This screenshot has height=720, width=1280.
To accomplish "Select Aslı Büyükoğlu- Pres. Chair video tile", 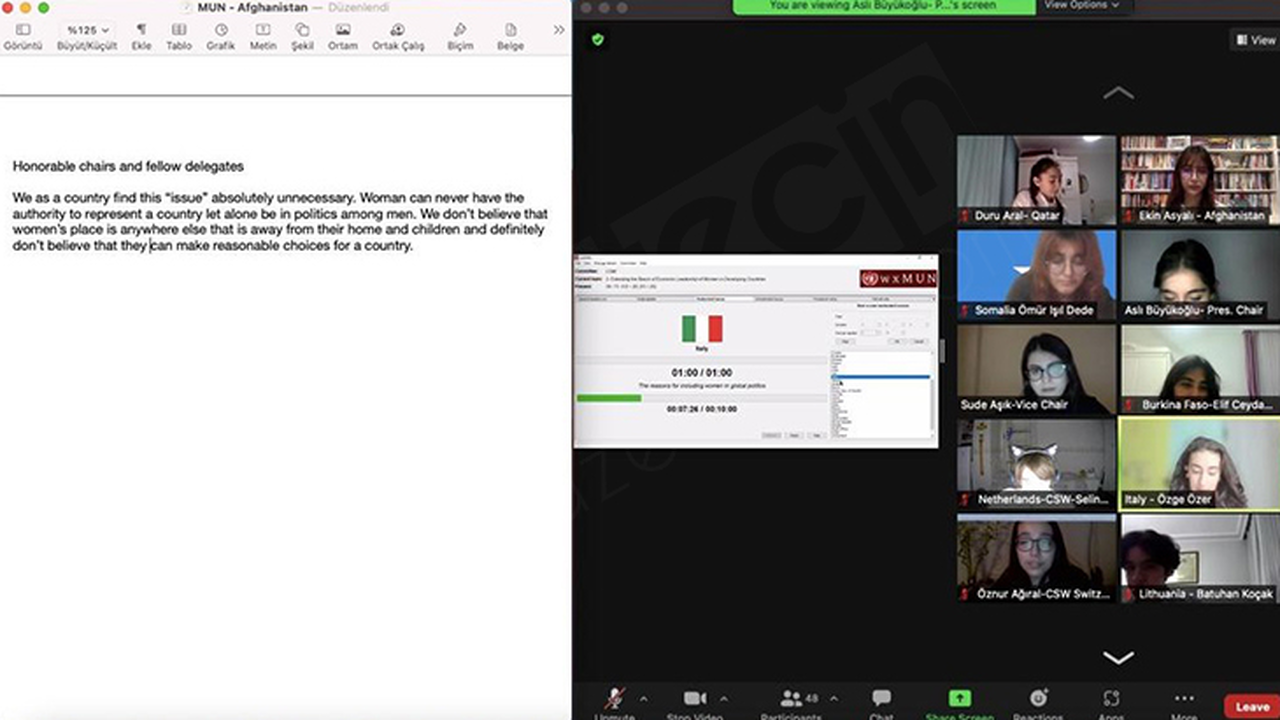I will [1199, 275].
